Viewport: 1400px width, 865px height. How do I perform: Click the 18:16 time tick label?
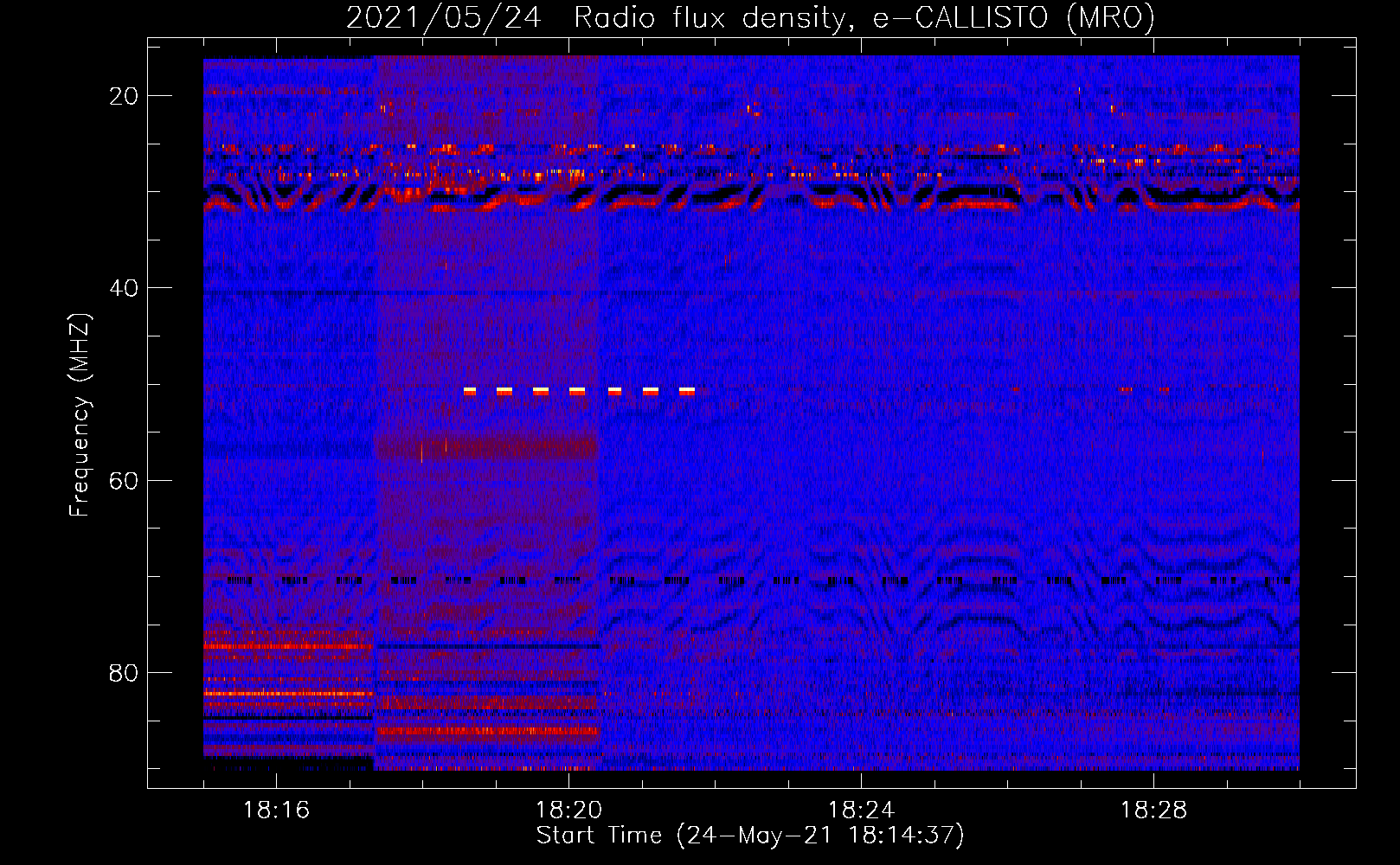pyautogui.click(x=276, y=811)
